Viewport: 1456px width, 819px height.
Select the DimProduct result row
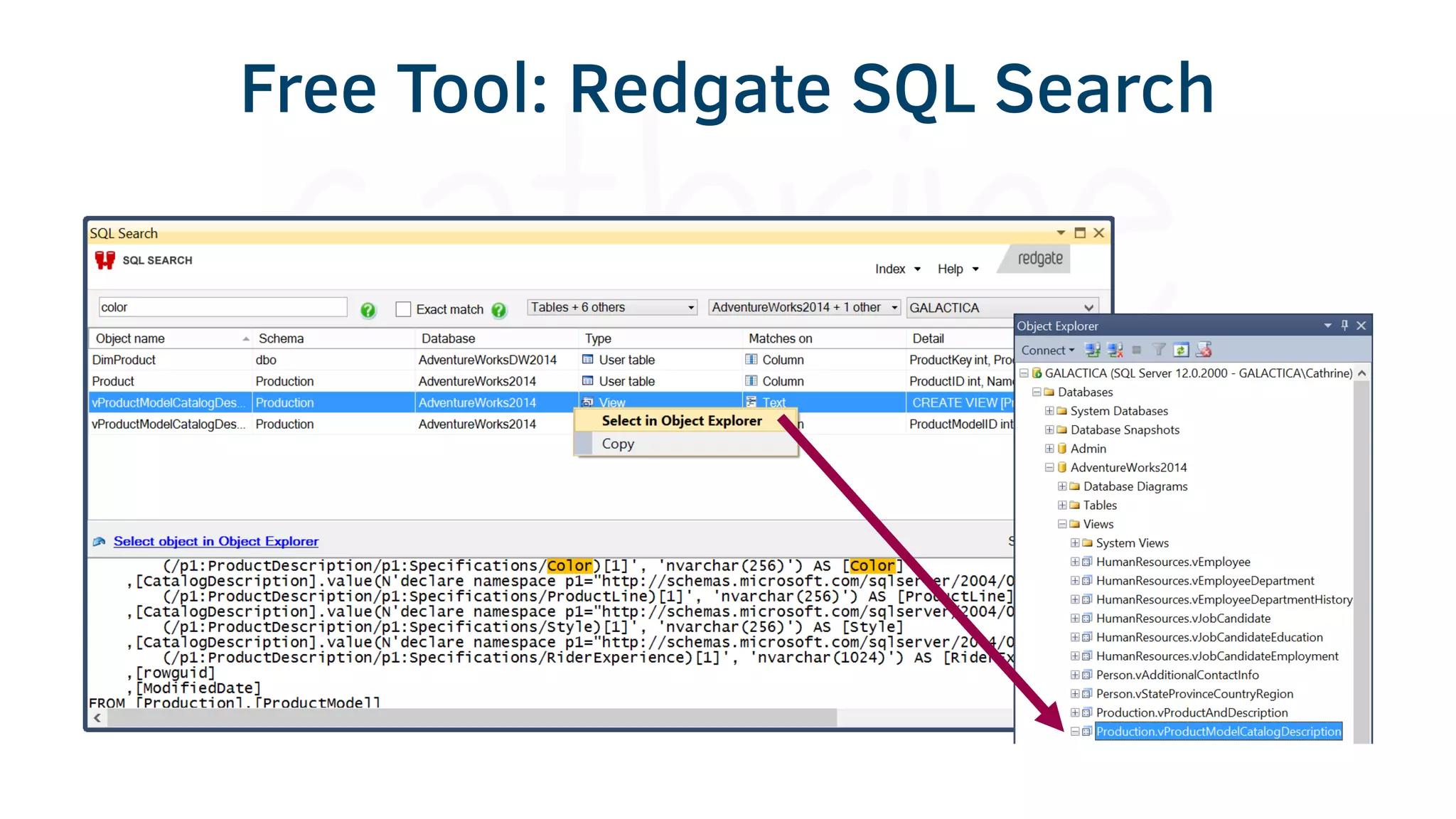pos(552,360)
